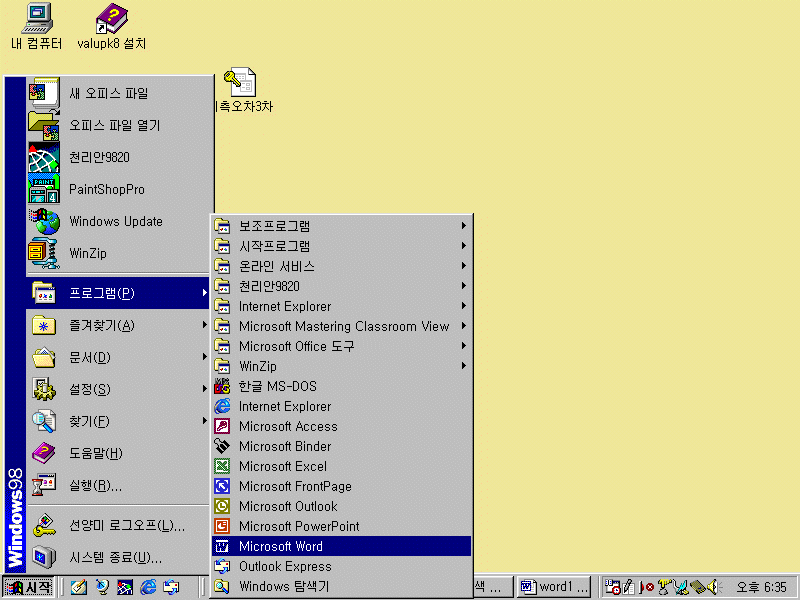Choose 선양미 로그오프(L)... from Start menu

coord(118,526)
